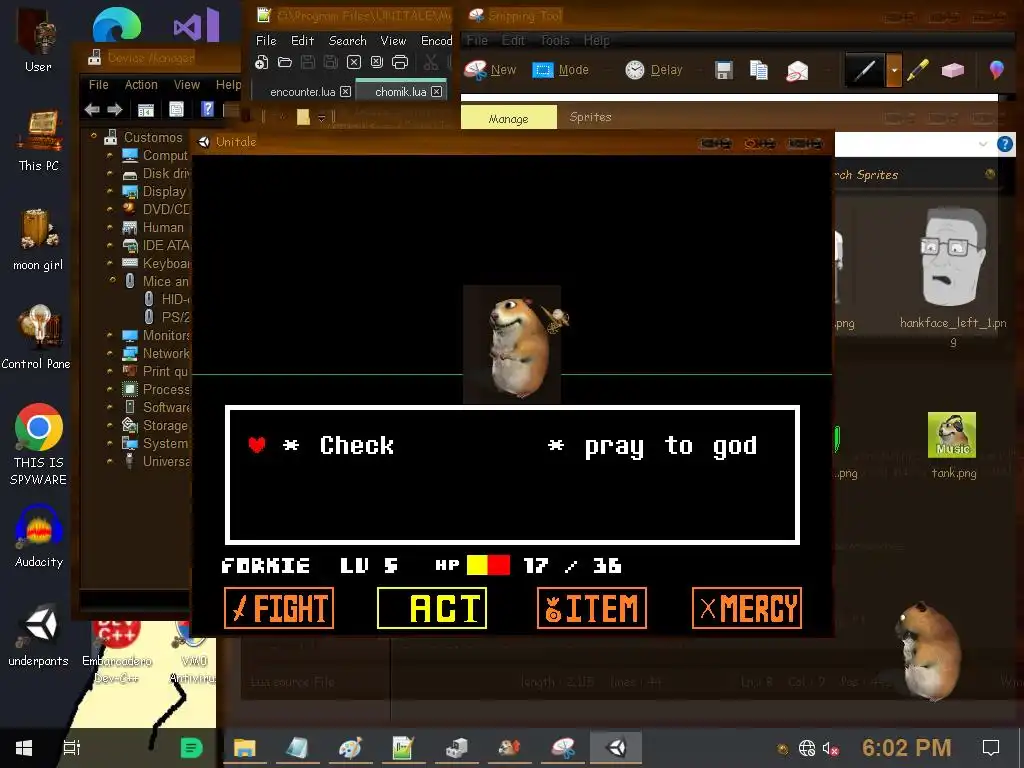
Task: Select PS/2 mouse device entry
Action: coord(167,317)
